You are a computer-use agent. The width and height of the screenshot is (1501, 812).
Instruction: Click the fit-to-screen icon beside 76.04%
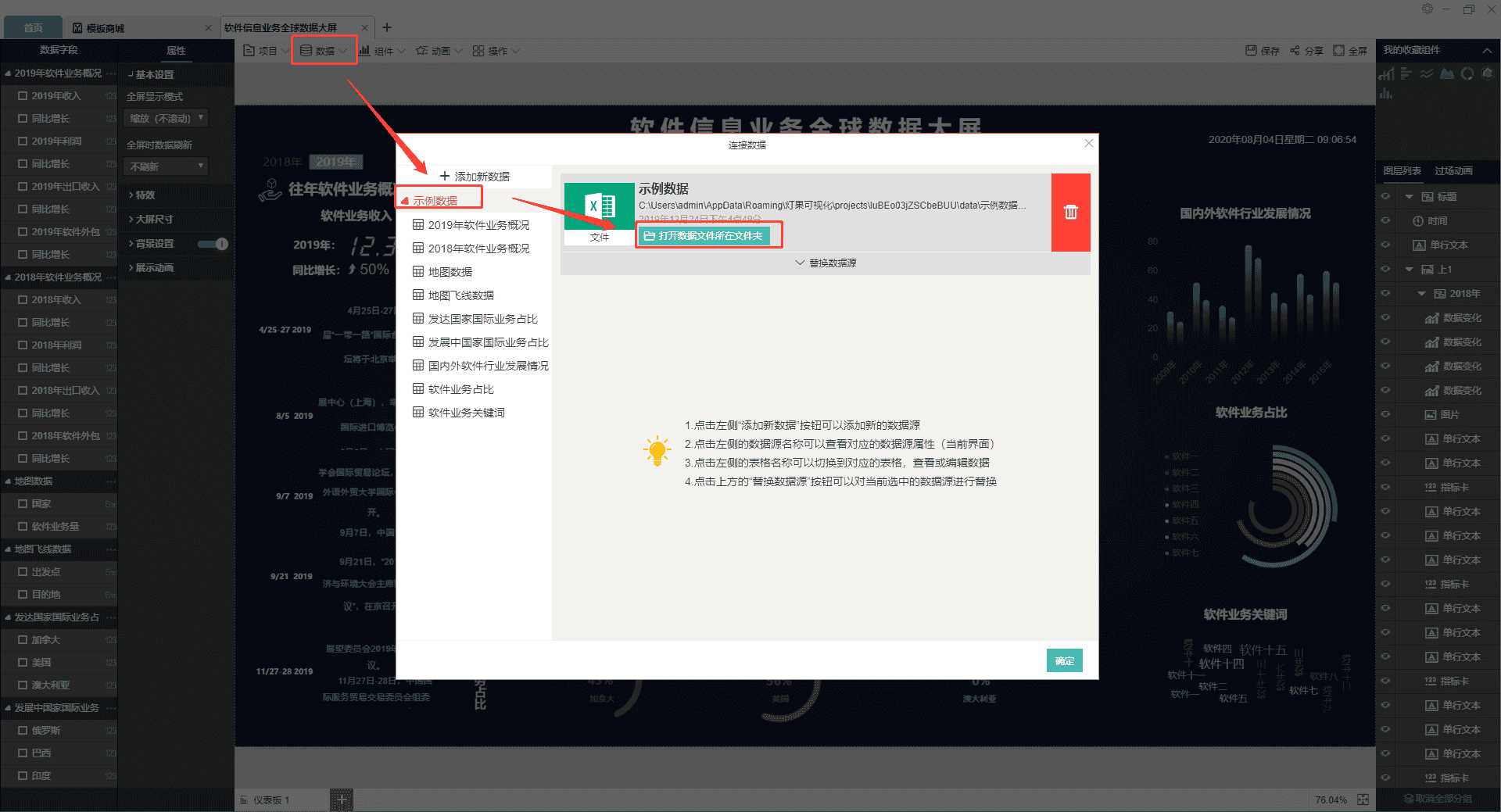[x=1363, y=799]
